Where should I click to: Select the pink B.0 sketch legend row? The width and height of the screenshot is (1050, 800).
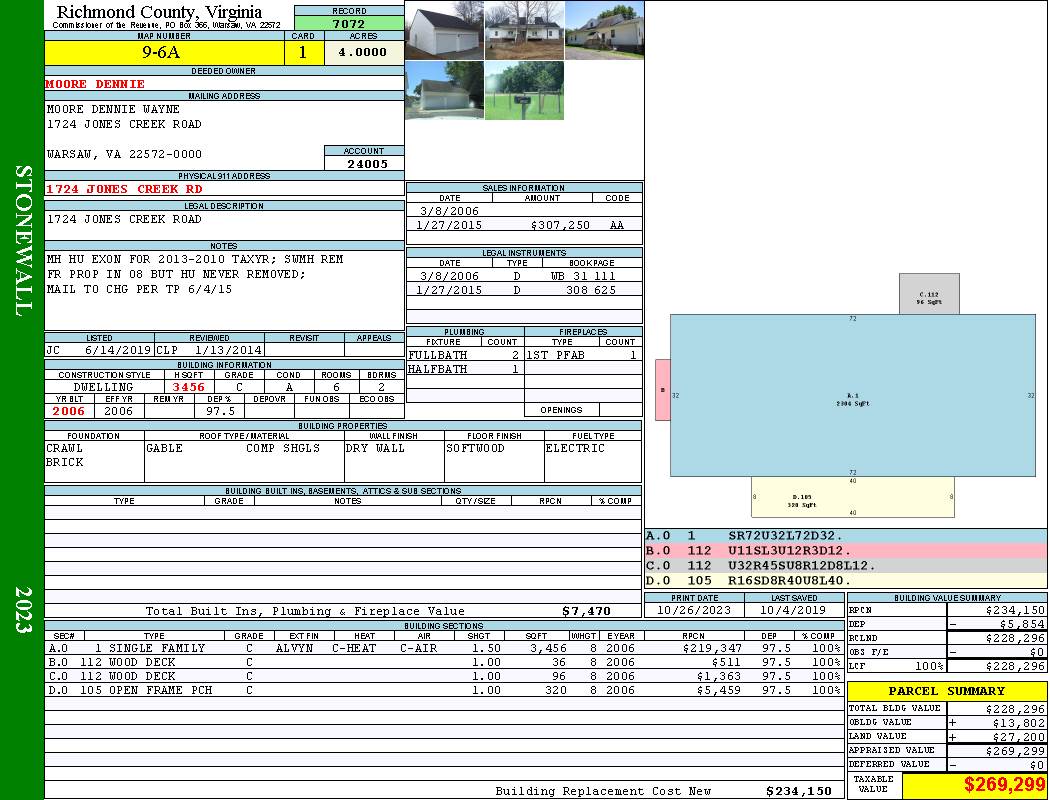[x=845, y=550]
